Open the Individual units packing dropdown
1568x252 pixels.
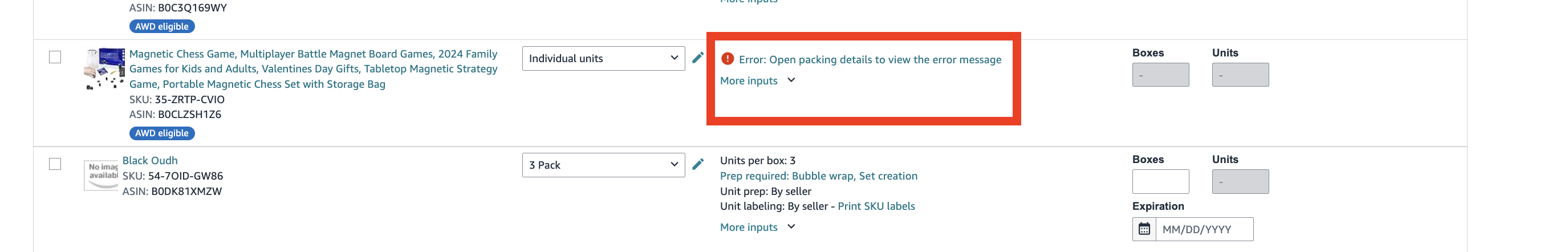coord(603,58)
